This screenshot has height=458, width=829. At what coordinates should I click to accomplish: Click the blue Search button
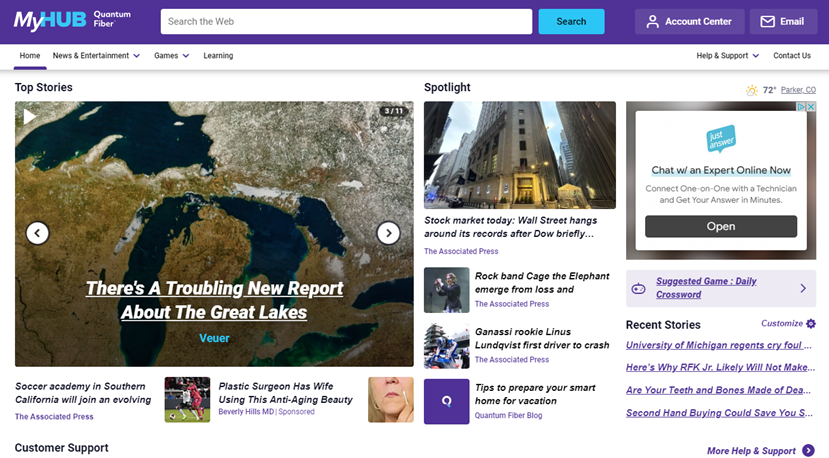[x=571, y=22]
